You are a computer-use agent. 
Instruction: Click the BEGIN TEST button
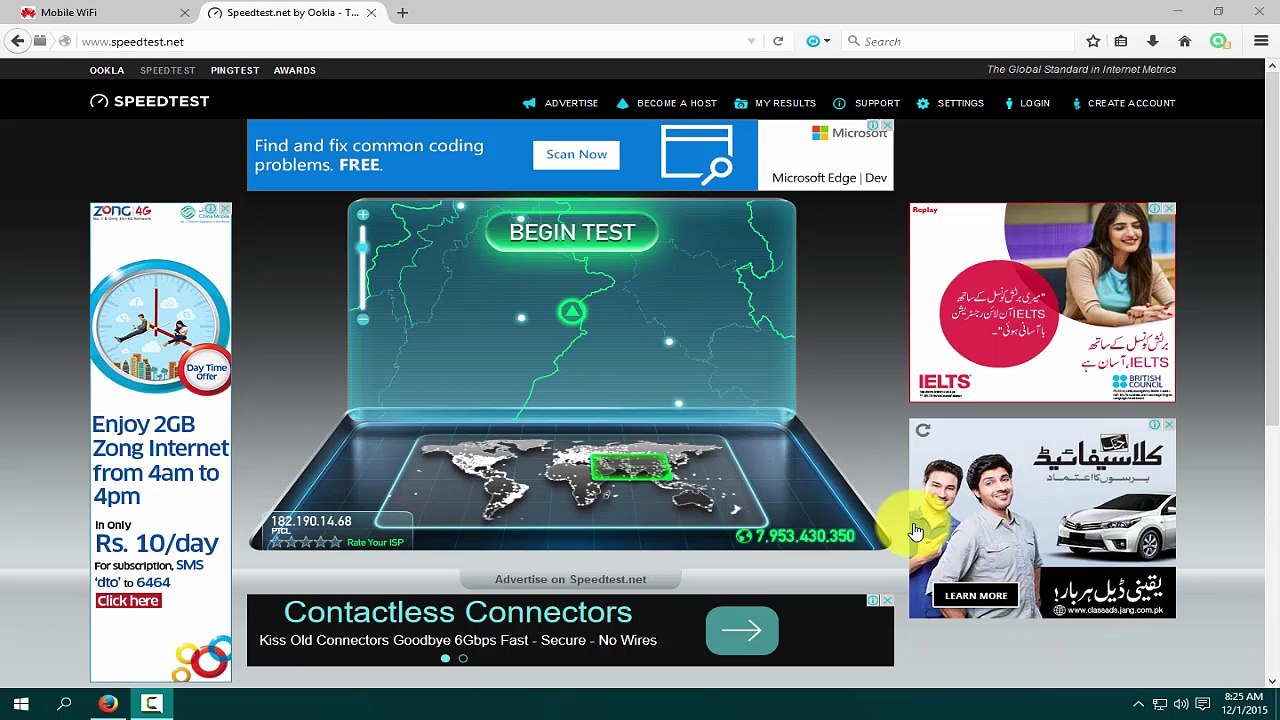pyautogui.click(x=572, y=232)
